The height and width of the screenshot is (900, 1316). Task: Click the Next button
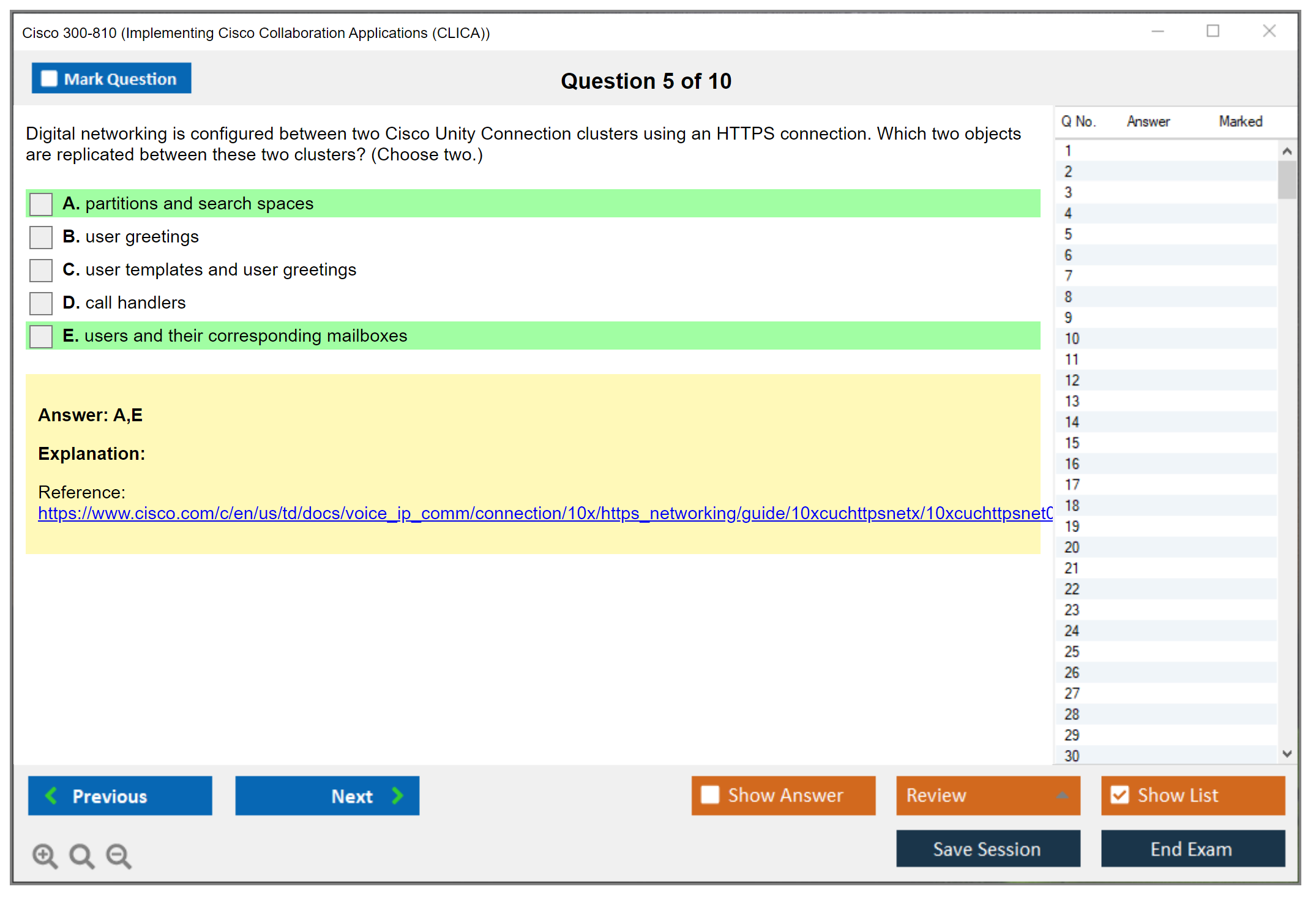click(327, 795)
